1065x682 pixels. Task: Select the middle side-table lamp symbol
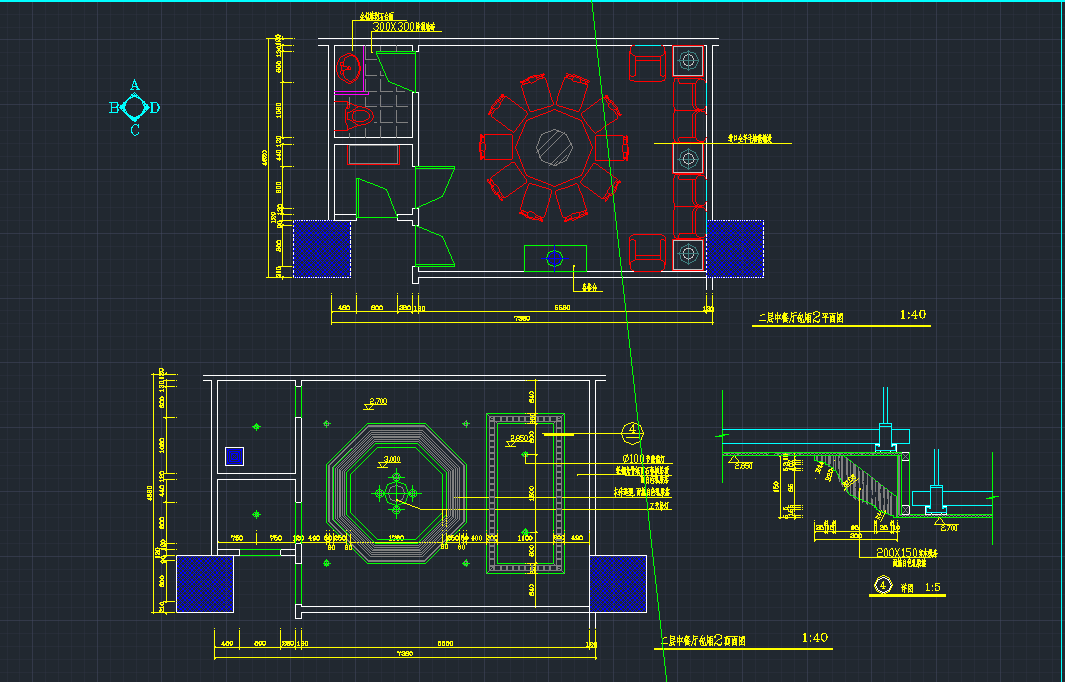[689, 159]
